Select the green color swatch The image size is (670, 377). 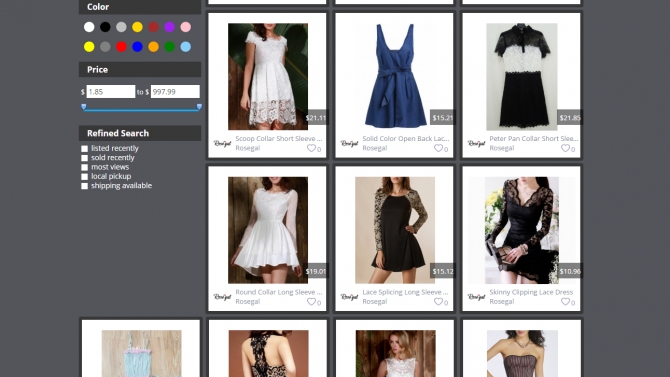pos(170,47)
